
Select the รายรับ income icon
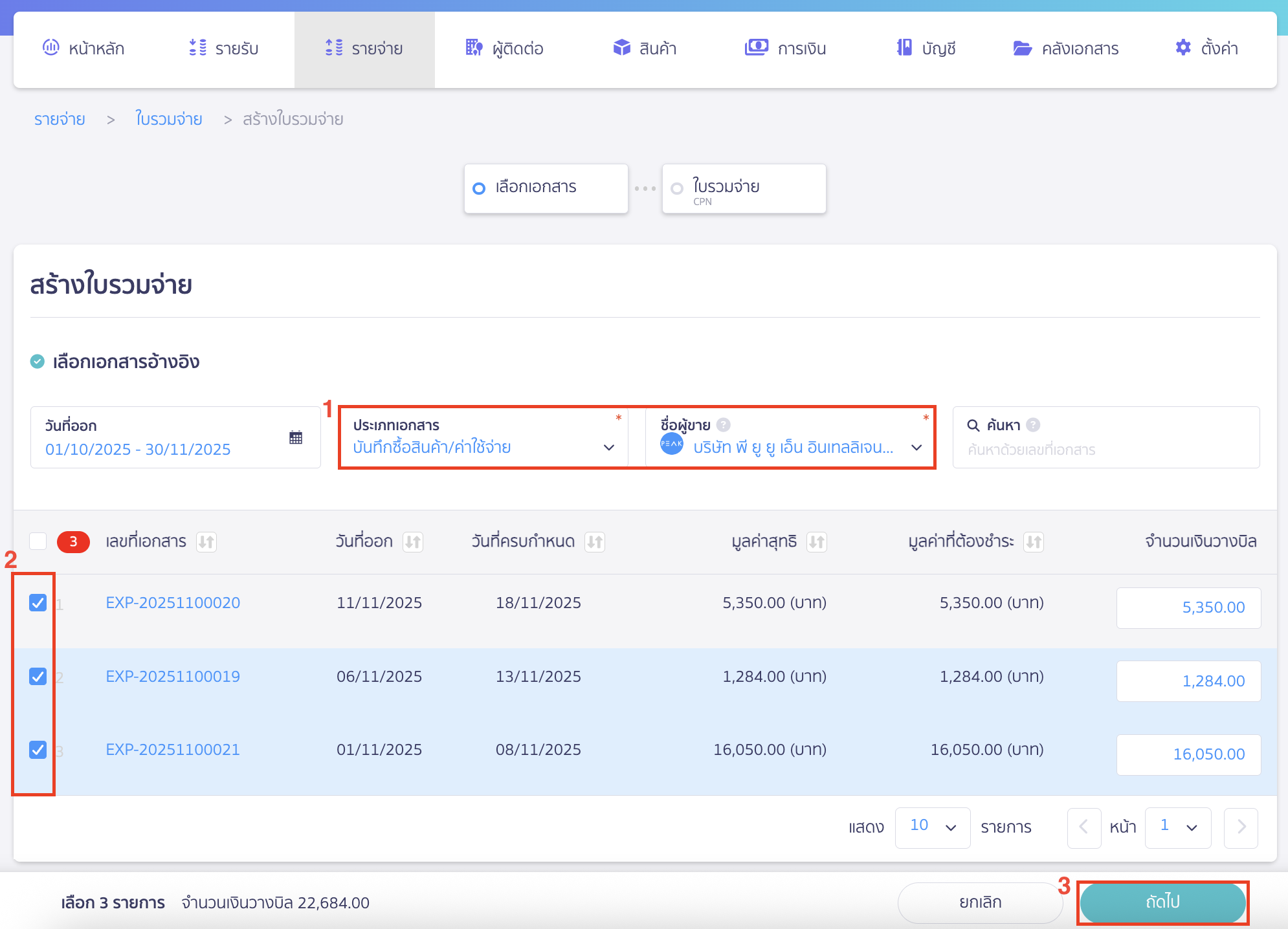tap(197, 48)
